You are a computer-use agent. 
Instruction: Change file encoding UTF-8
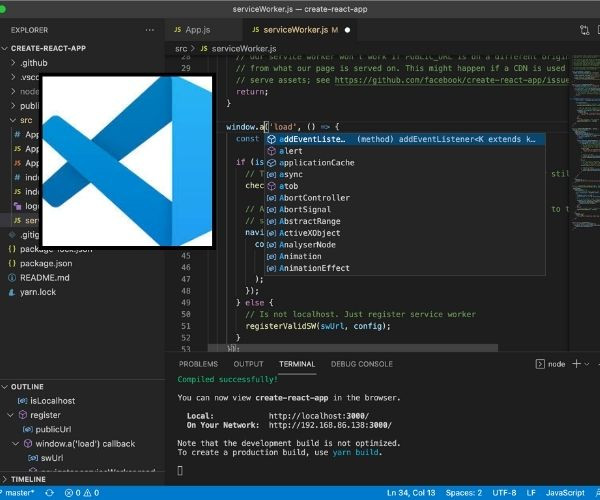[x=504, y=493]
